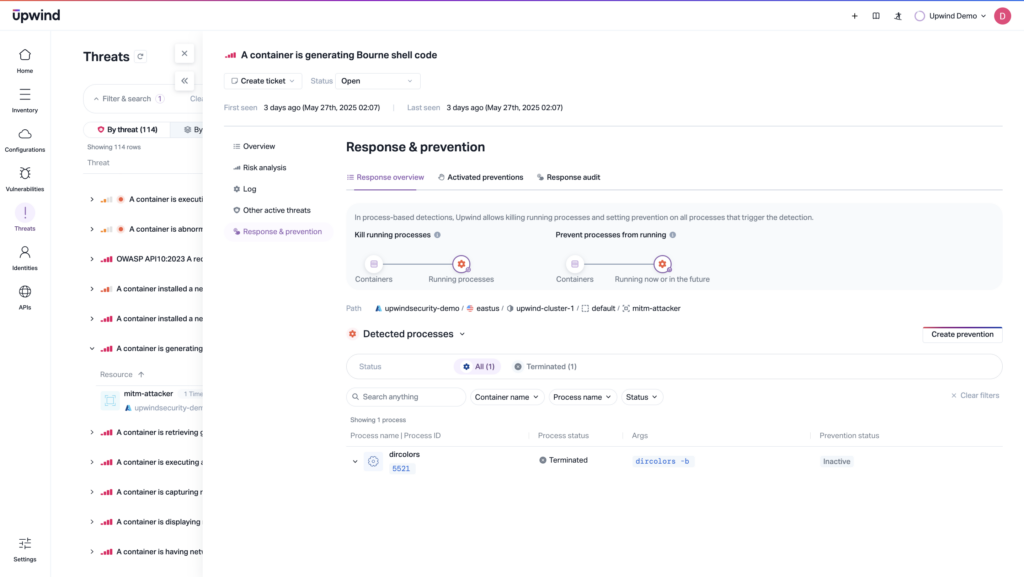The image size is (1024, 577).
Task: Open the user avatar D menu
Action: [x=1002, y=16]
